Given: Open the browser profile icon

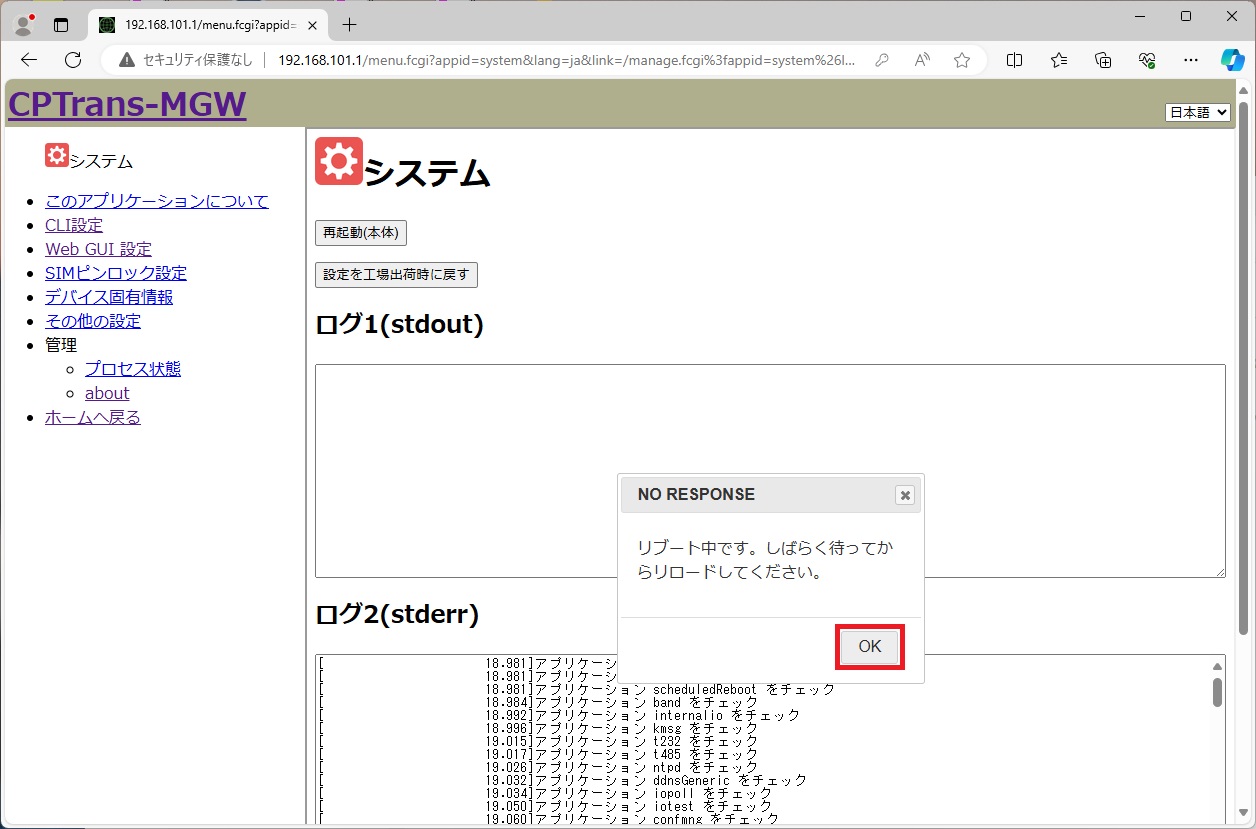Looking at the screenshot, I should click(22, 25).
